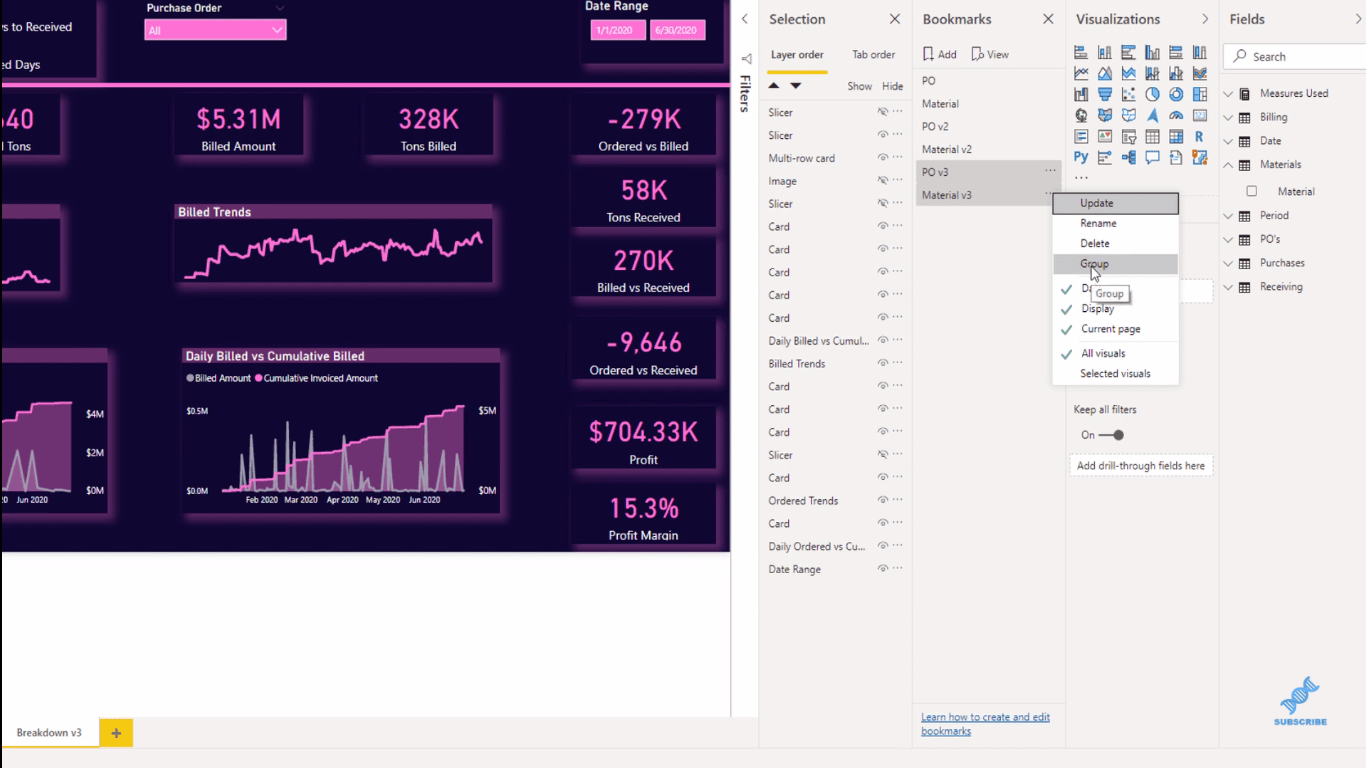Choose Delete in the bookmark context menu

pos(1115,243)
